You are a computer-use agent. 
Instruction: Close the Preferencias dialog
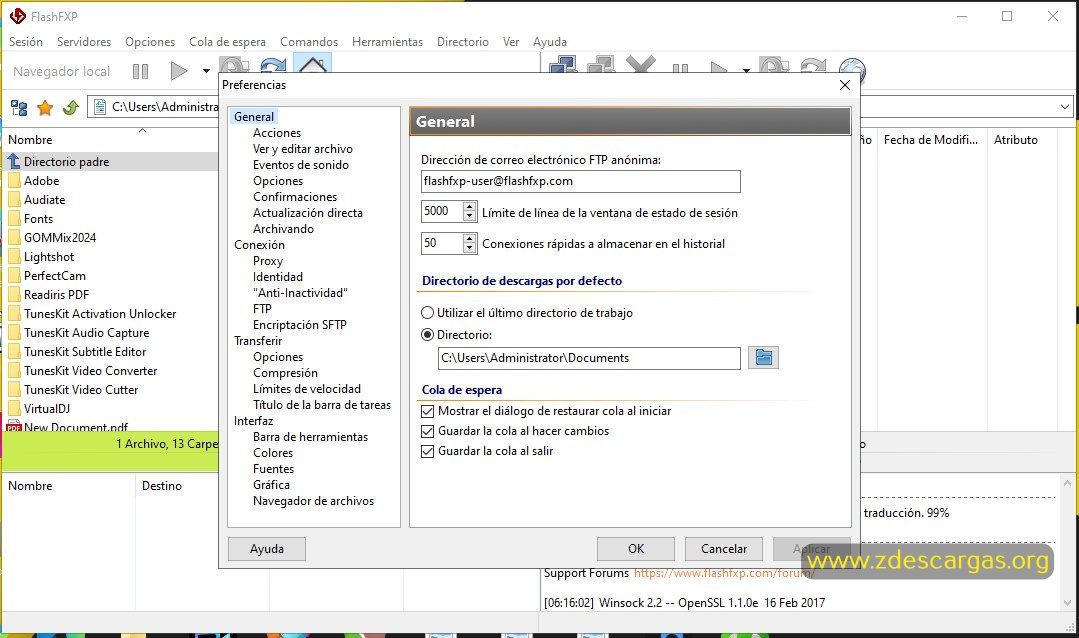pyautogui.click(x=845, y=85)
